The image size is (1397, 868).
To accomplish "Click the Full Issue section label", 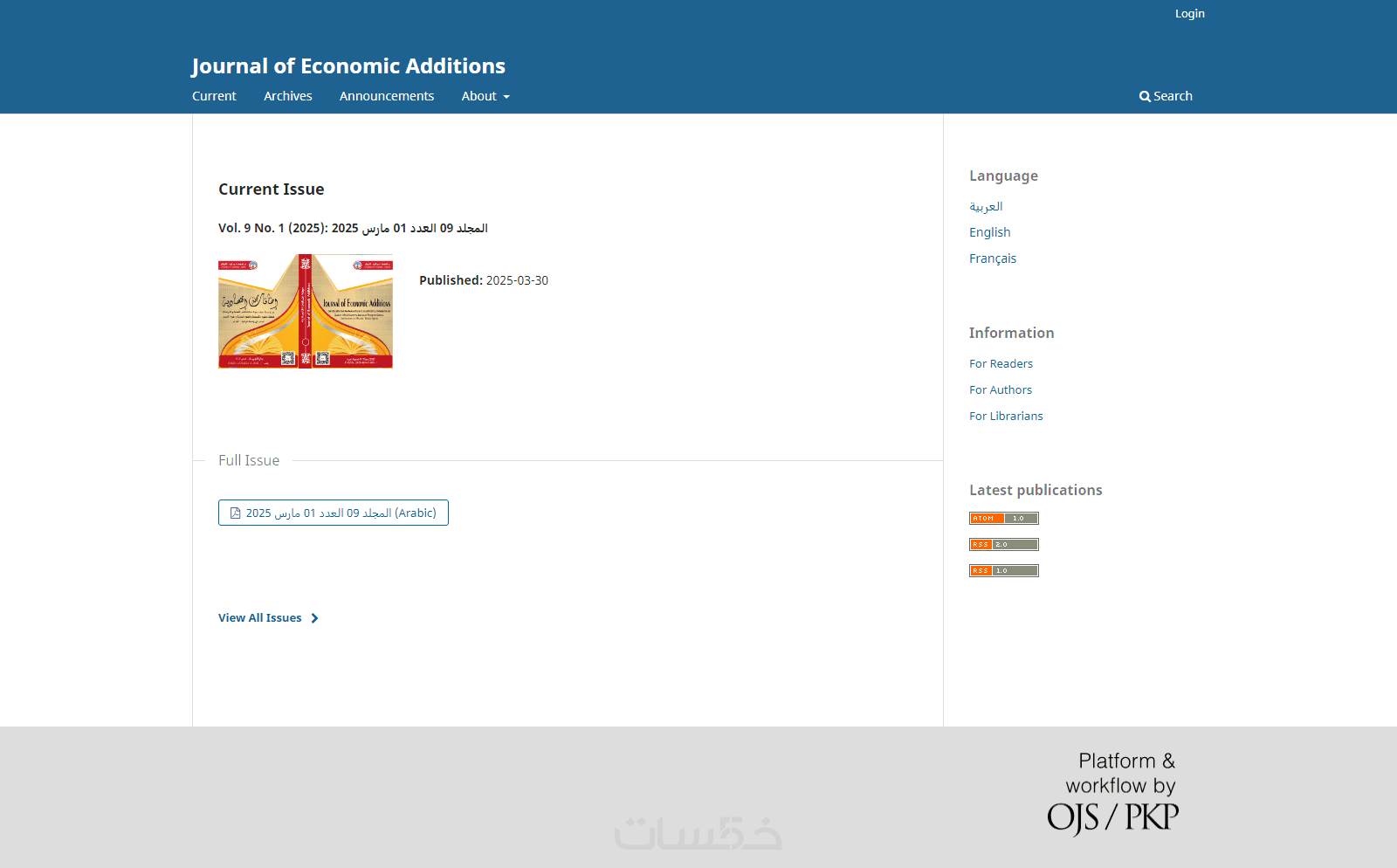I will point(249,460).
